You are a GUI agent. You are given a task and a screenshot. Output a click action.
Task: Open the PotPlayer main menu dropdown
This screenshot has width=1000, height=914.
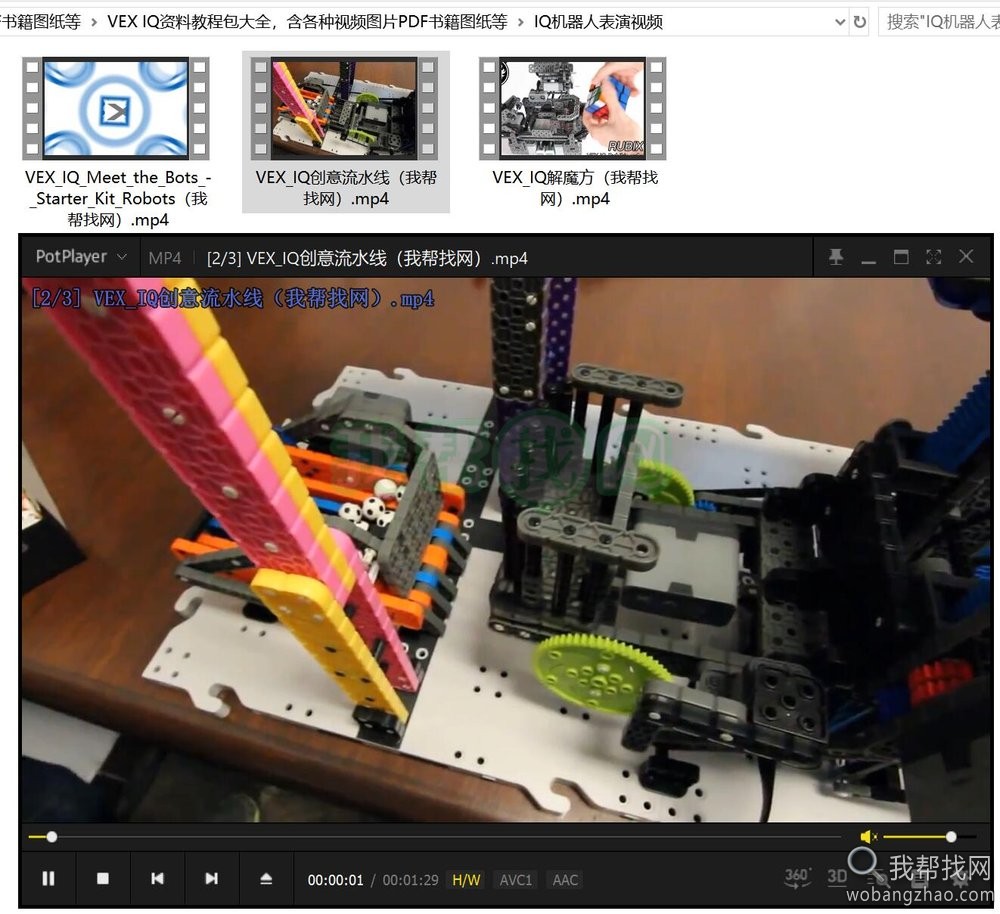click(x=81, y=257)
